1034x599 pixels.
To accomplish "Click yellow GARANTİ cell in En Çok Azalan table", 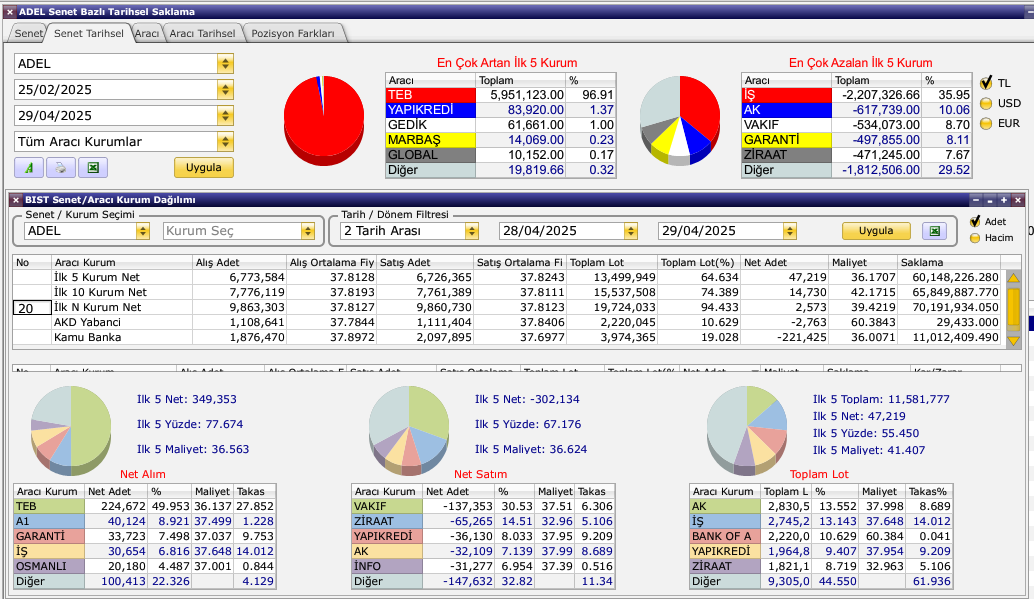I will [787, 140].
